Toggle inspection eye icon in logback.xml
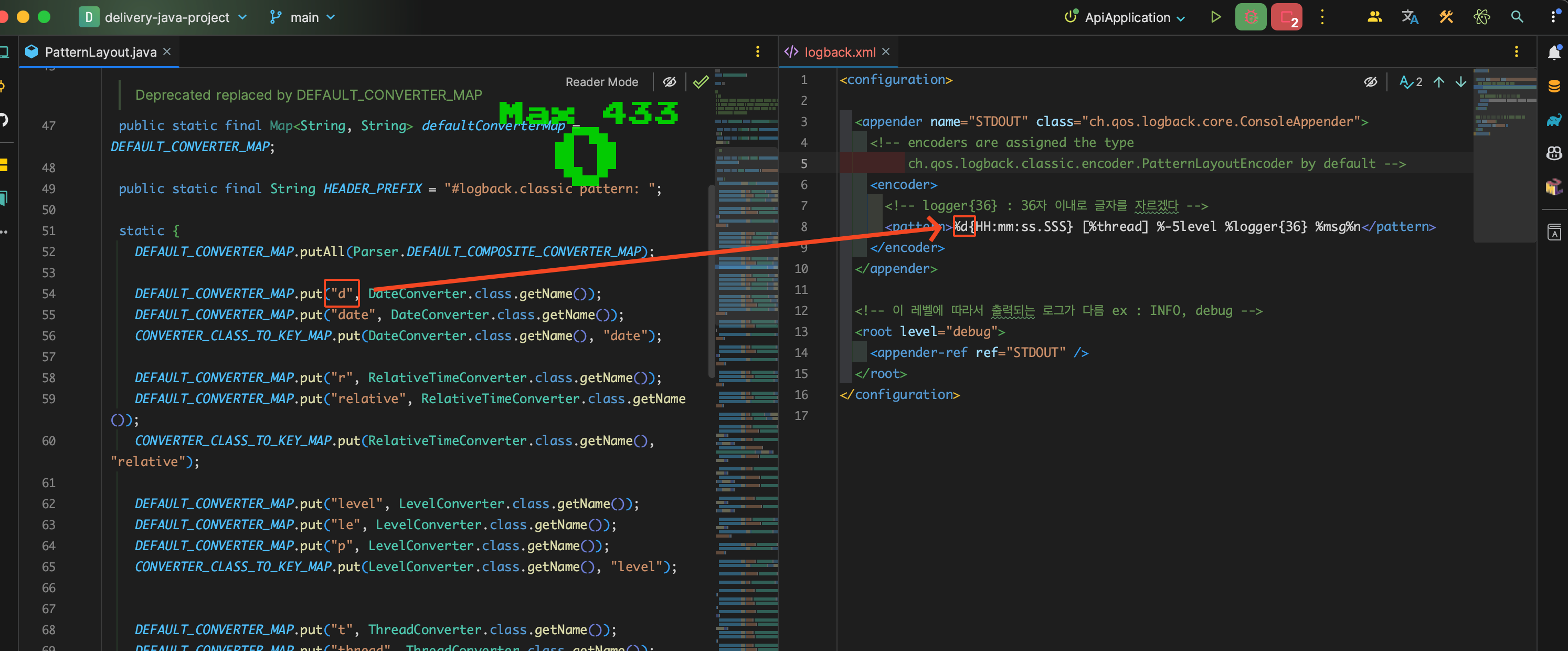 [1370, 81]
